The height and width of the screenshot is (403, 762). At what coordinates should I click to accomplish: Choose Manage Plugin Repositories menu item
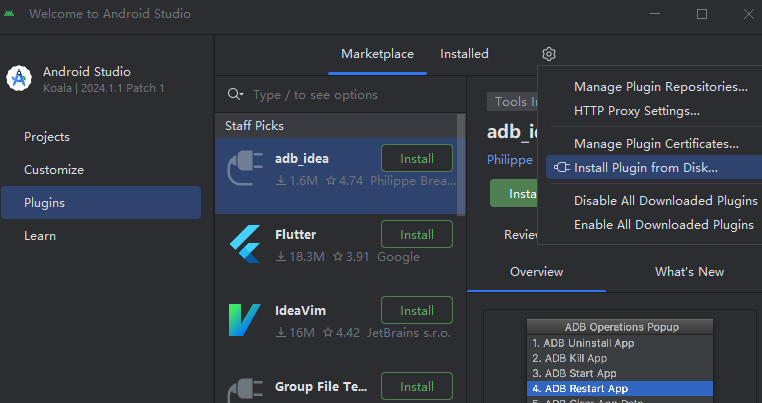(660, 87)
